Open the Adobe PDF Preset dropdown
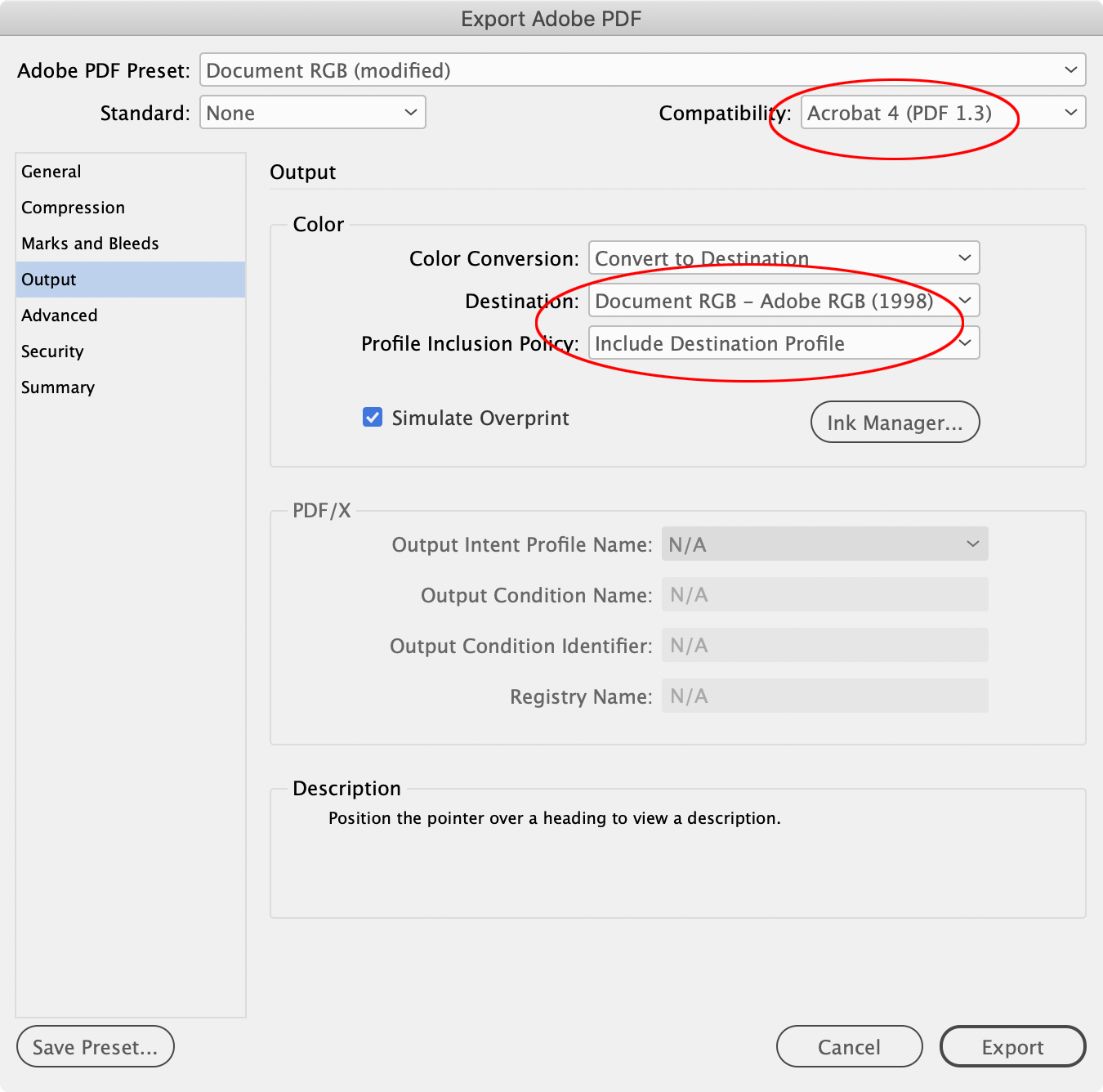Image resolution: width=1103 pixels, height=1092 pixels. (x=643, y=70)
